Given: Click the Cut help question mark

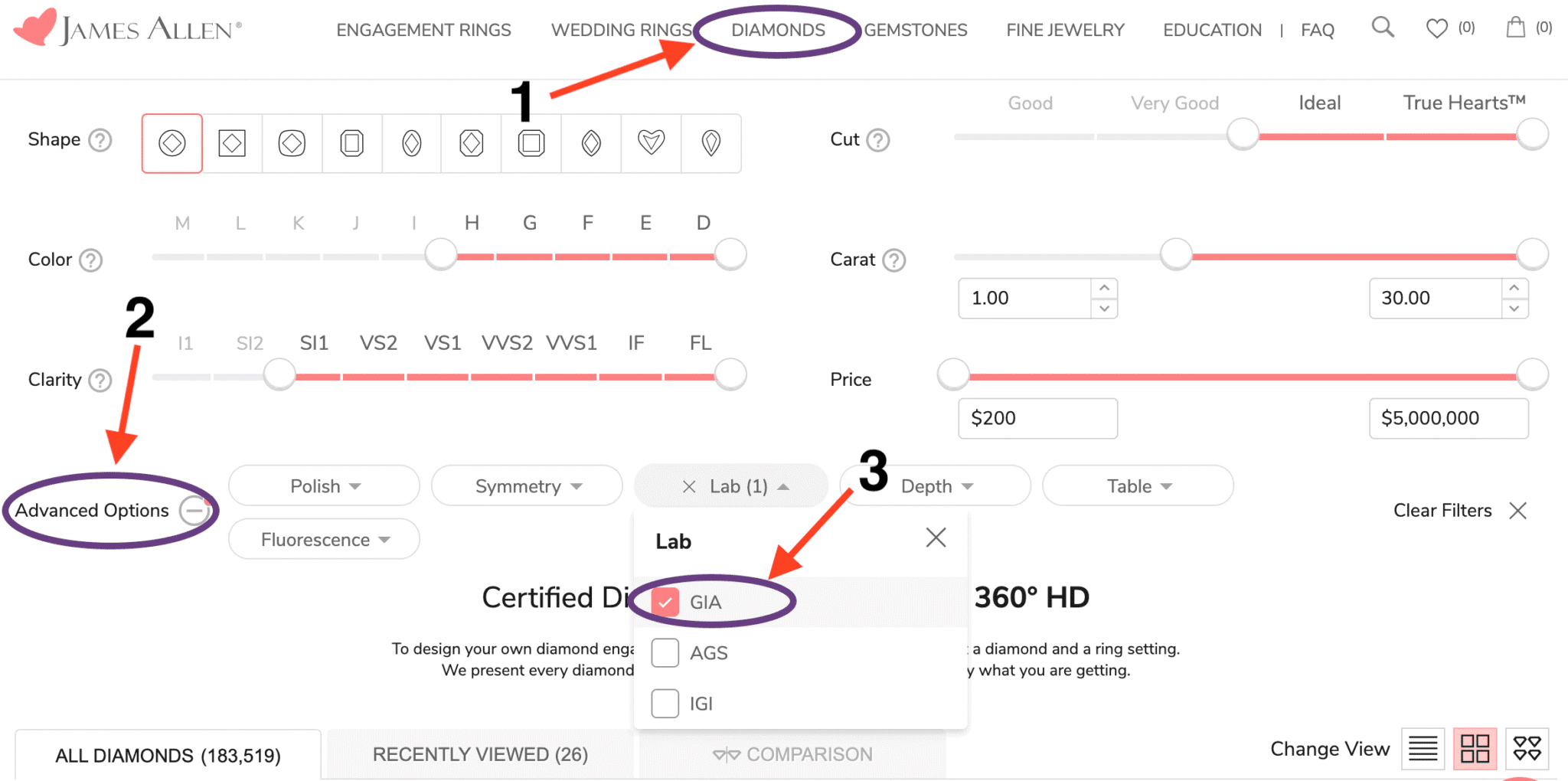Looking at the screenshot, I should [878, 140].
